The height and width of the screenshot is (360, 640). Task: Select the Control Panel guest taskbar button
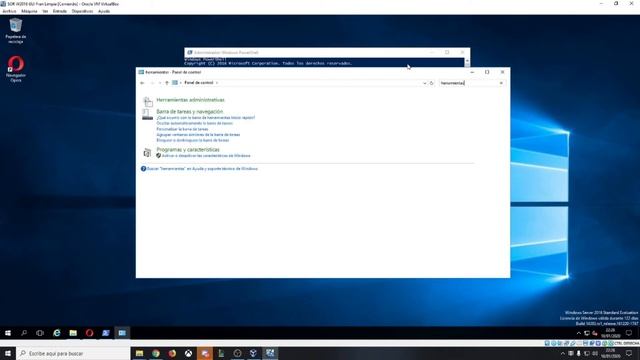(x=122, y=333)
